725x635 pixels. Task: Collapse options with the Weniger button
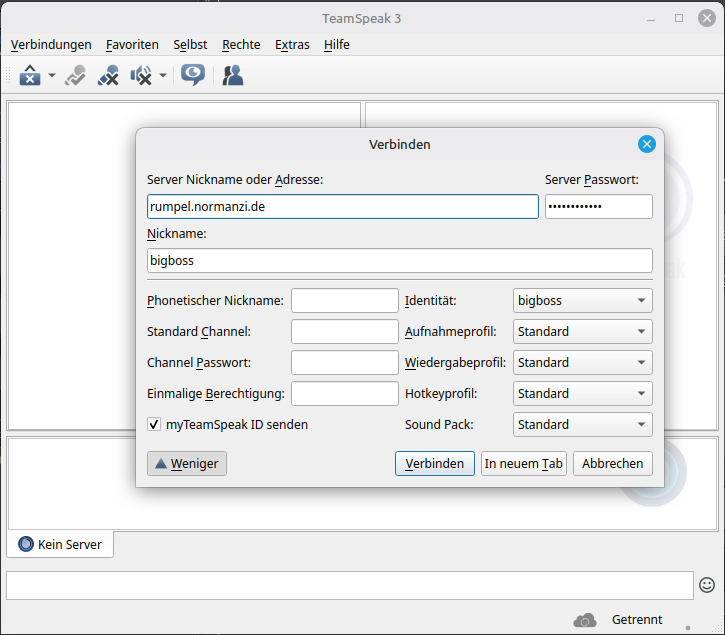(187, 463)
